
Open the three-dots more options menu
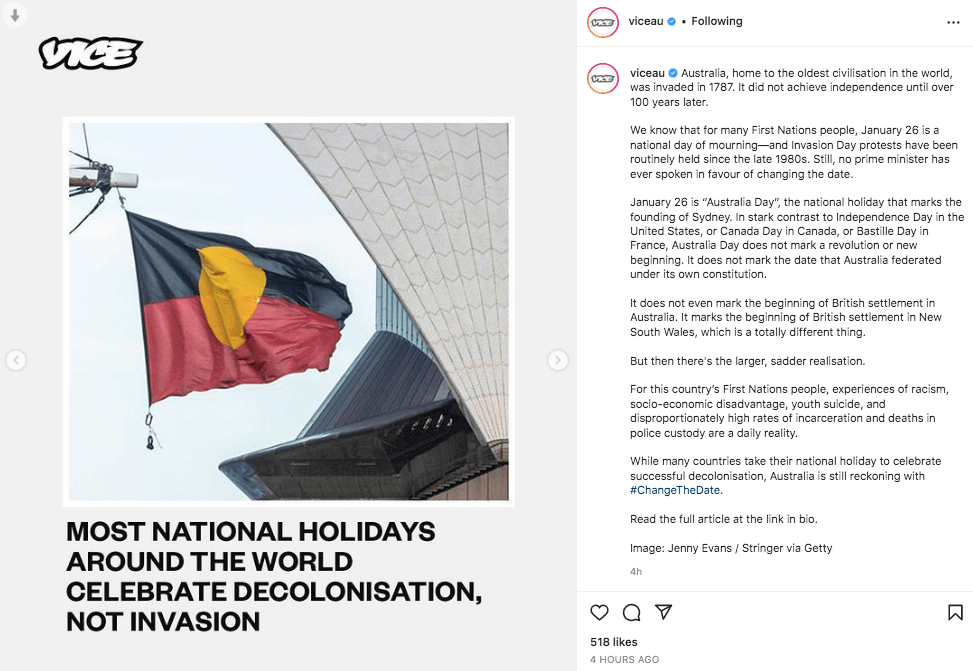[x=953, y=22]
